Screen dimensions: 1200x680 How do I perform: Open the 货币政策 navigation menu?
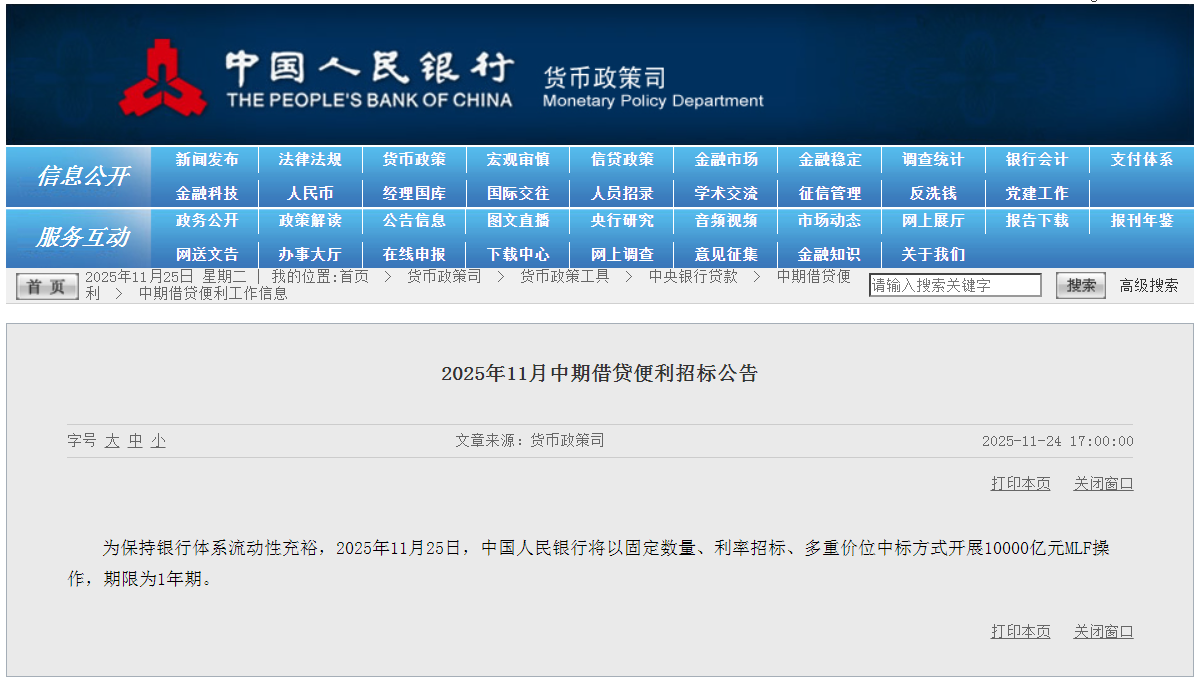pos(414,159)
